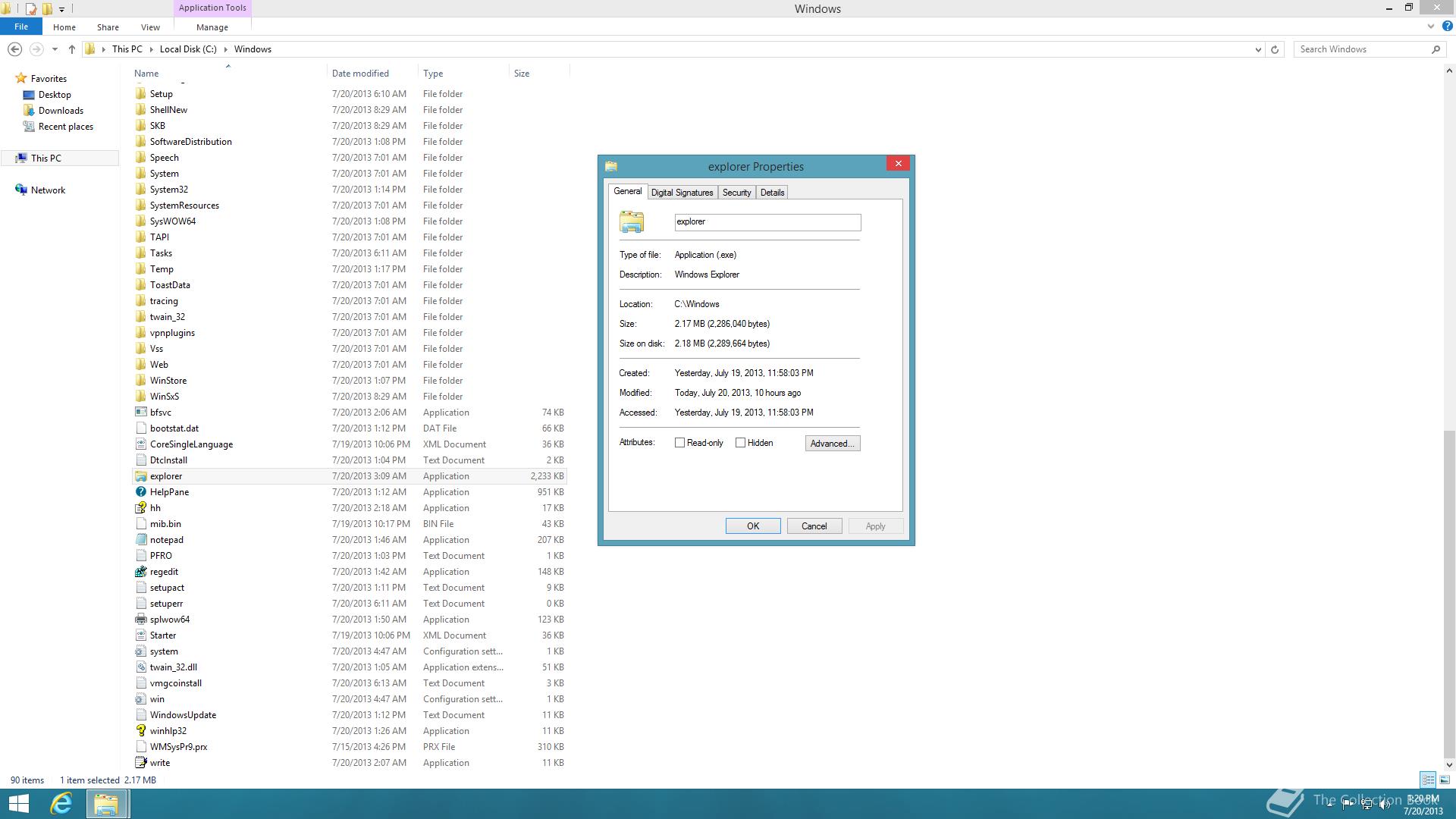Viewport: 1456px width, 819px height.
Task: Open the Home ribbon tab
Action: coord(64,27)
